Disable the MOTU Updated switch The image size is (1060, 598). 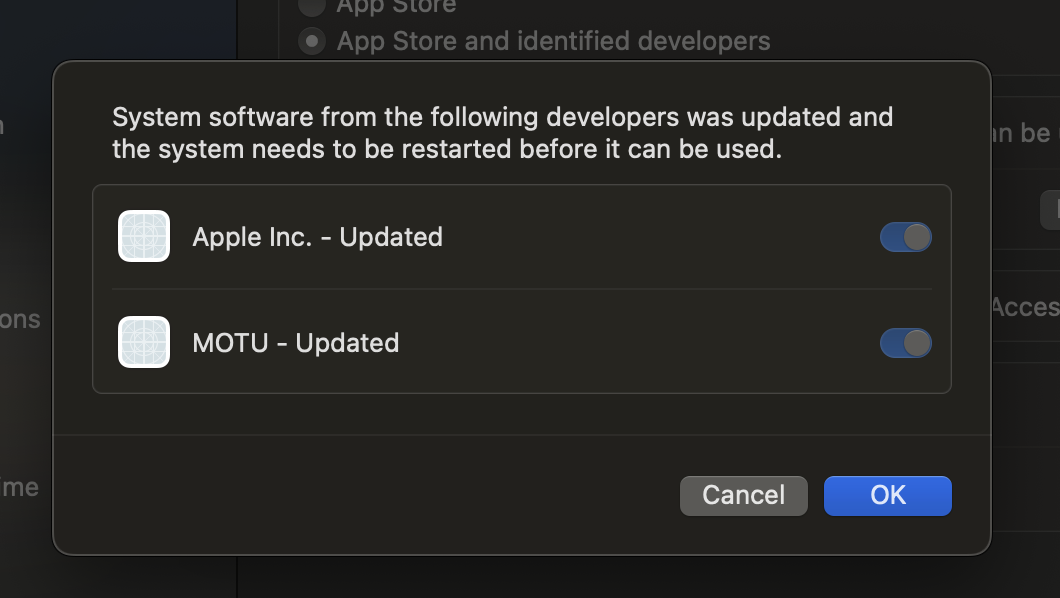coord(906,343)
